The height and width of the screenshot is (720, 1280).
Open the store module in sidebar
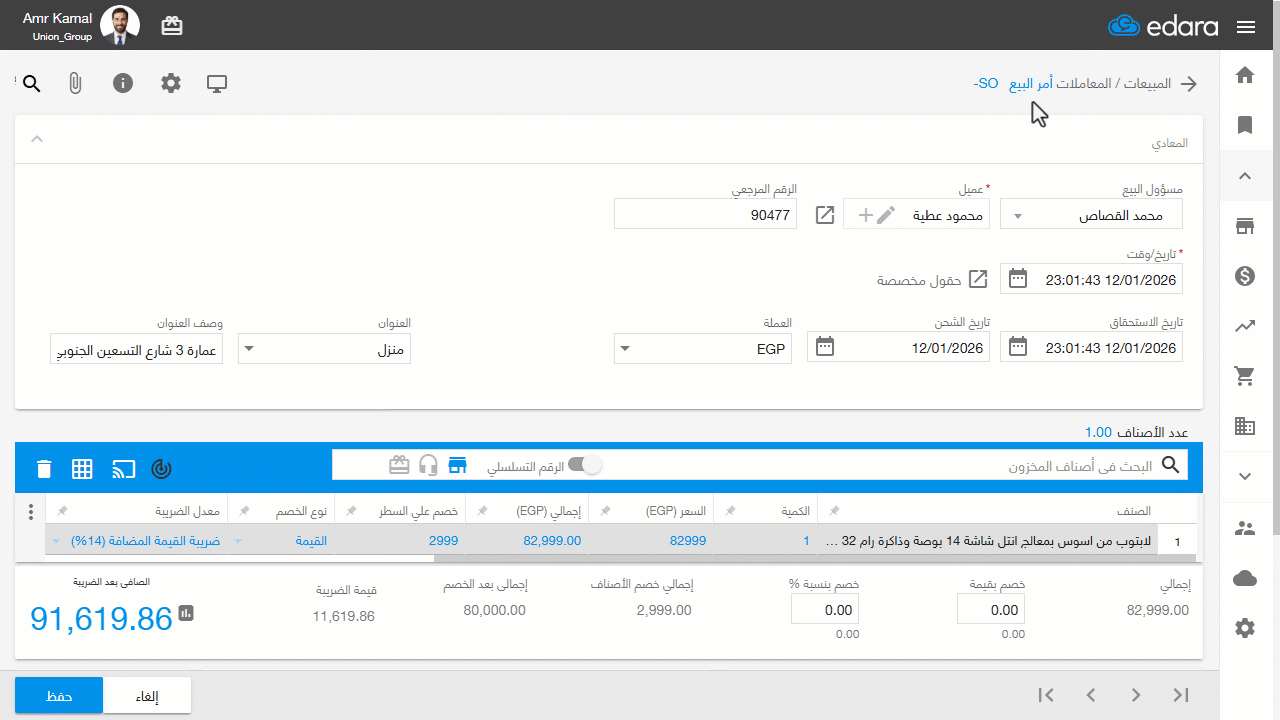(x=1245, y=226)
